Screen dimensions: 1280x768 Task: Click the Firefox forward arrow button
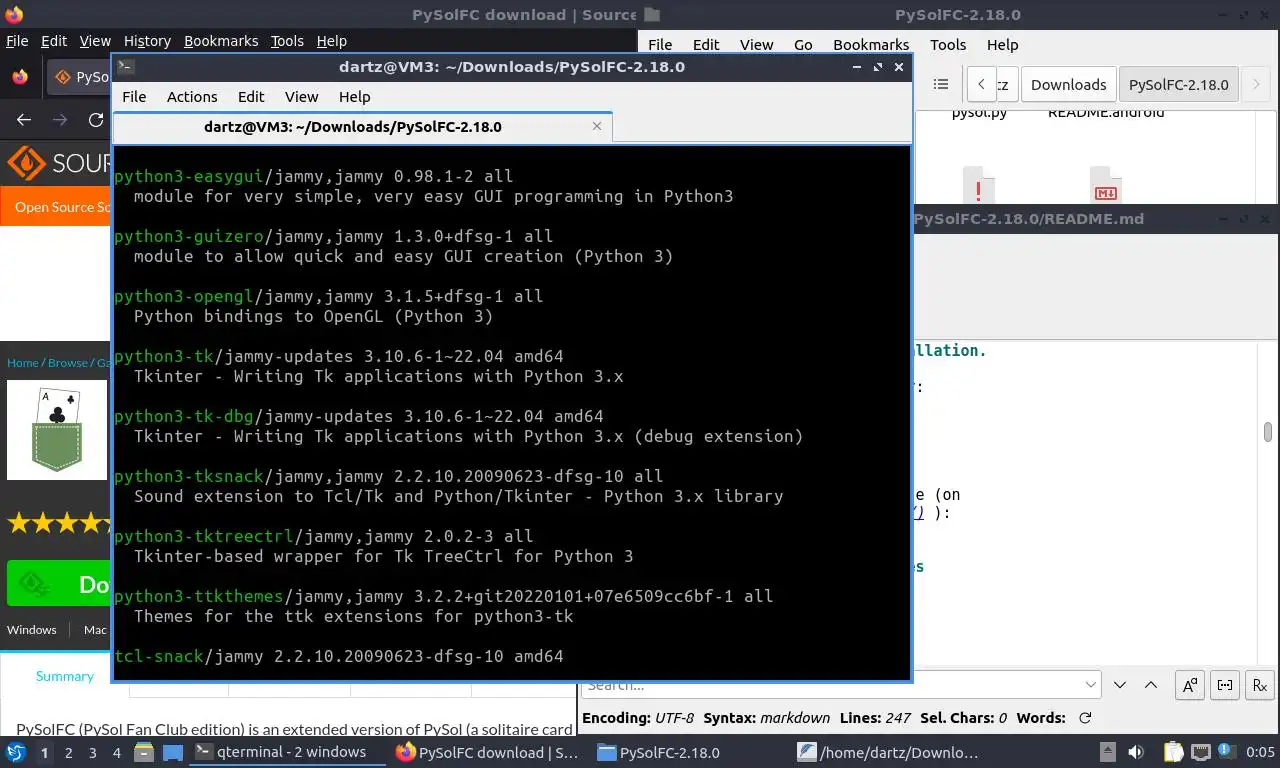pos(60,119)
